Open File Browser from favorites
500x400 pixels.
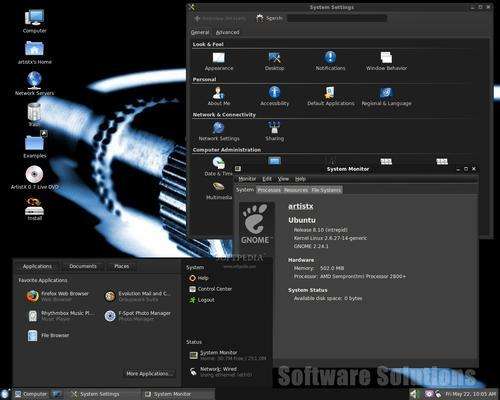point(49,335)
